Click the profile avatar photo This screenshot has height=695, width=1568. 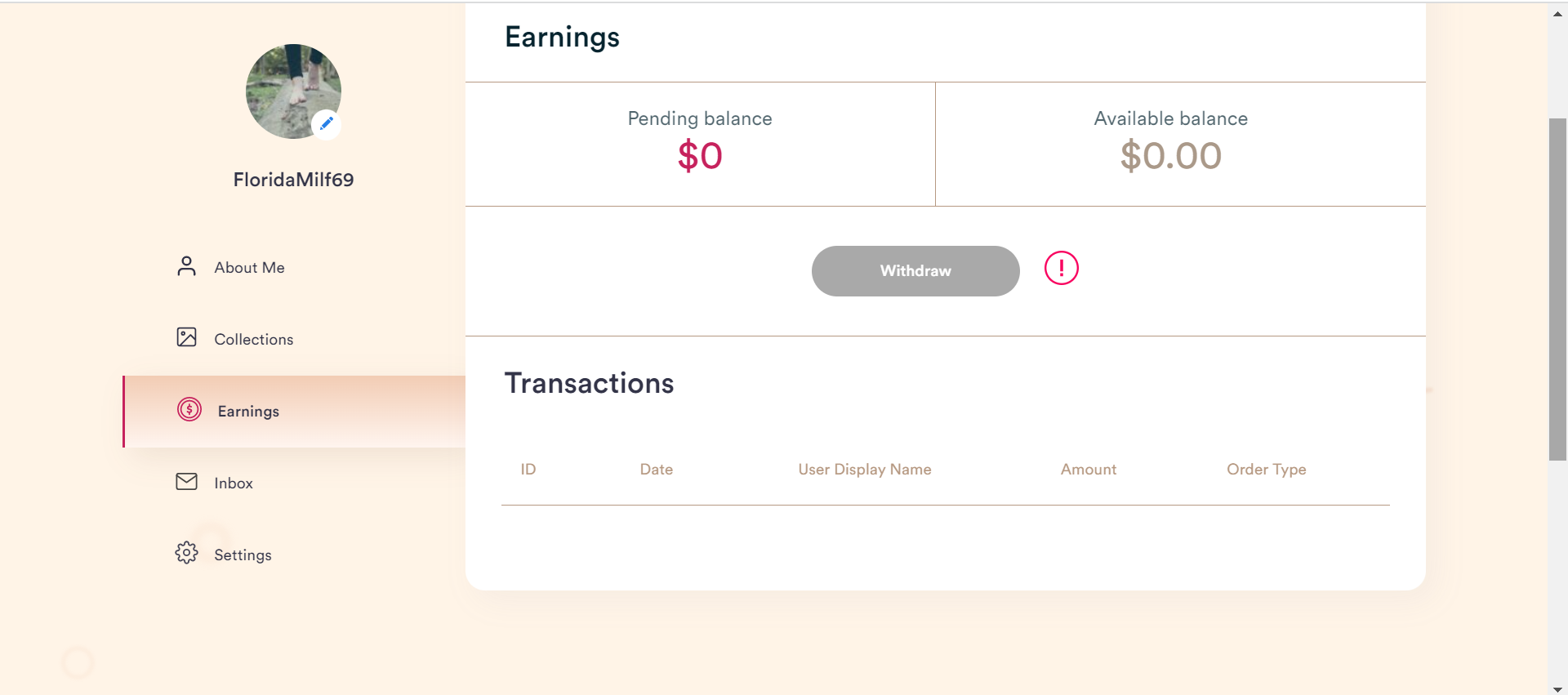pyautogui.click(x=293, y=91)
